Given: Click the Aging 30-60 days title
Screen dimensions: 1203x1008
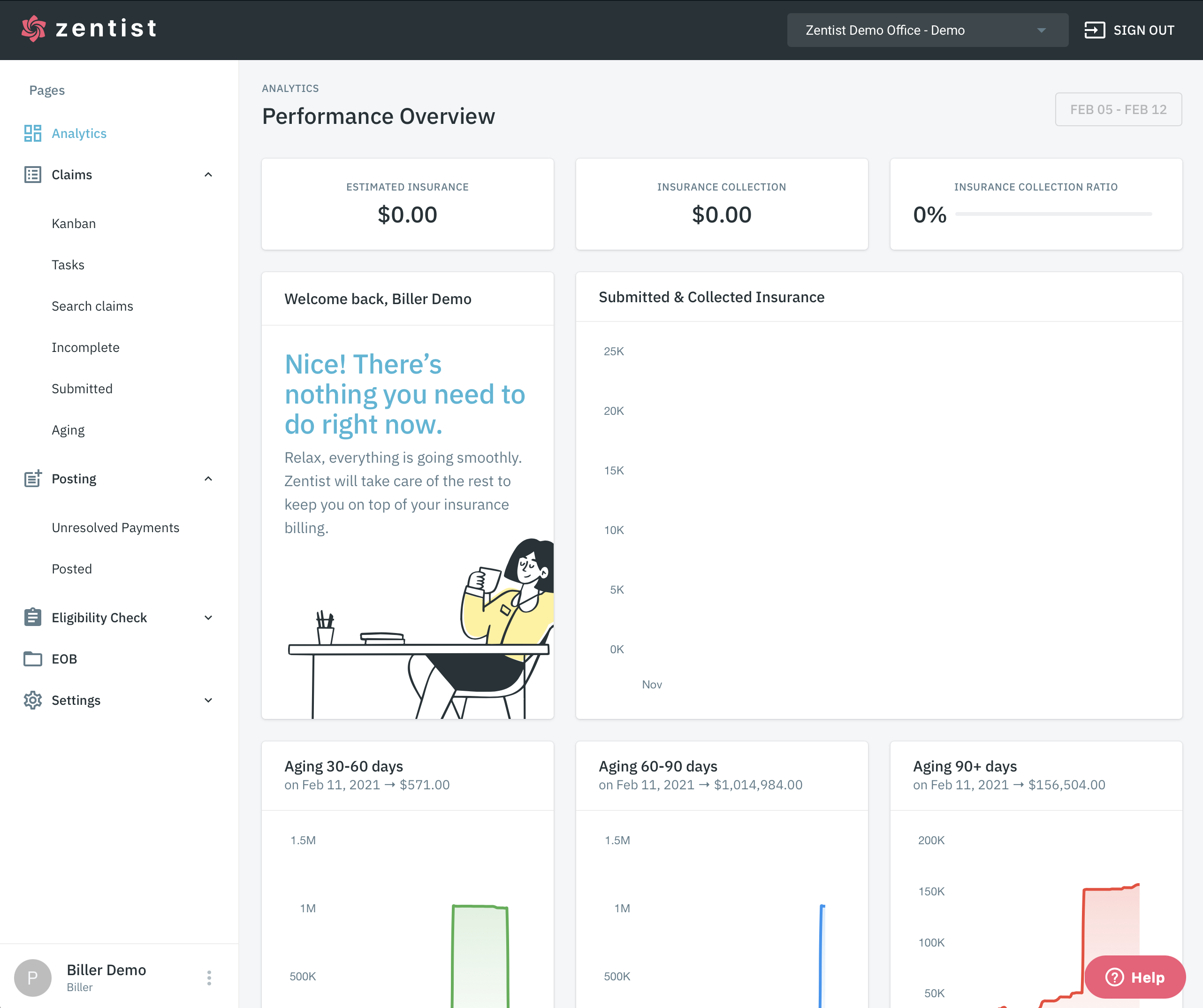Looking at the screenshot, I should click(x=344, y=766).
